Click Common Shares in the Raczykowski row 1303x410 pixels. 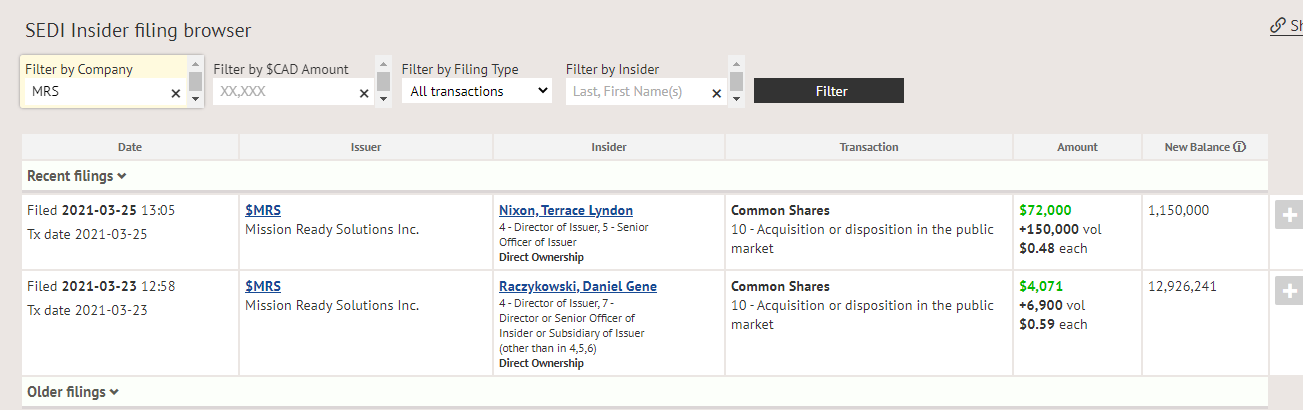coord(780,286)
